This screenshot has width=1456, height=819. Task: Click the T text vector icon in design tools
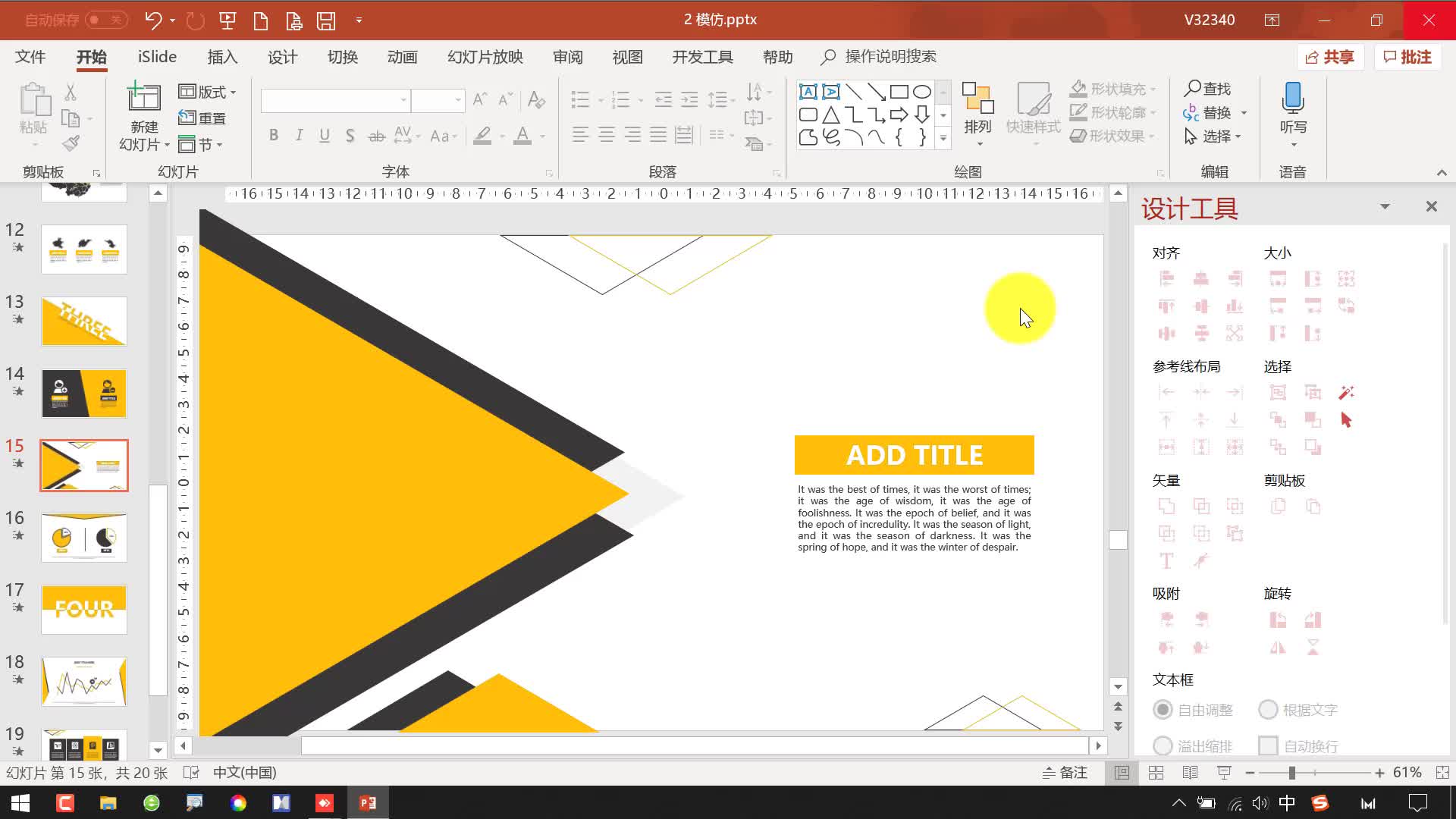(x=1166, y=561)
